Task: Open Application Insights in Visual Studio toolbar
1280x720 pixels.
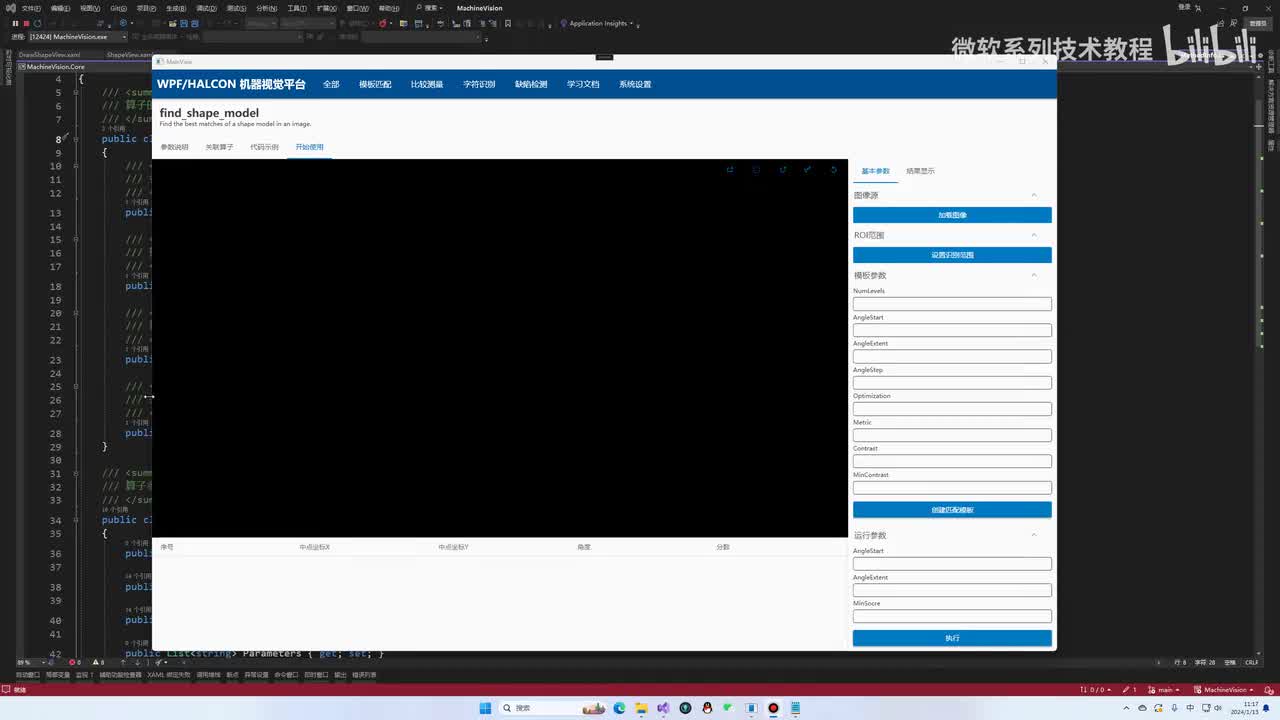Action: [600, 23]
